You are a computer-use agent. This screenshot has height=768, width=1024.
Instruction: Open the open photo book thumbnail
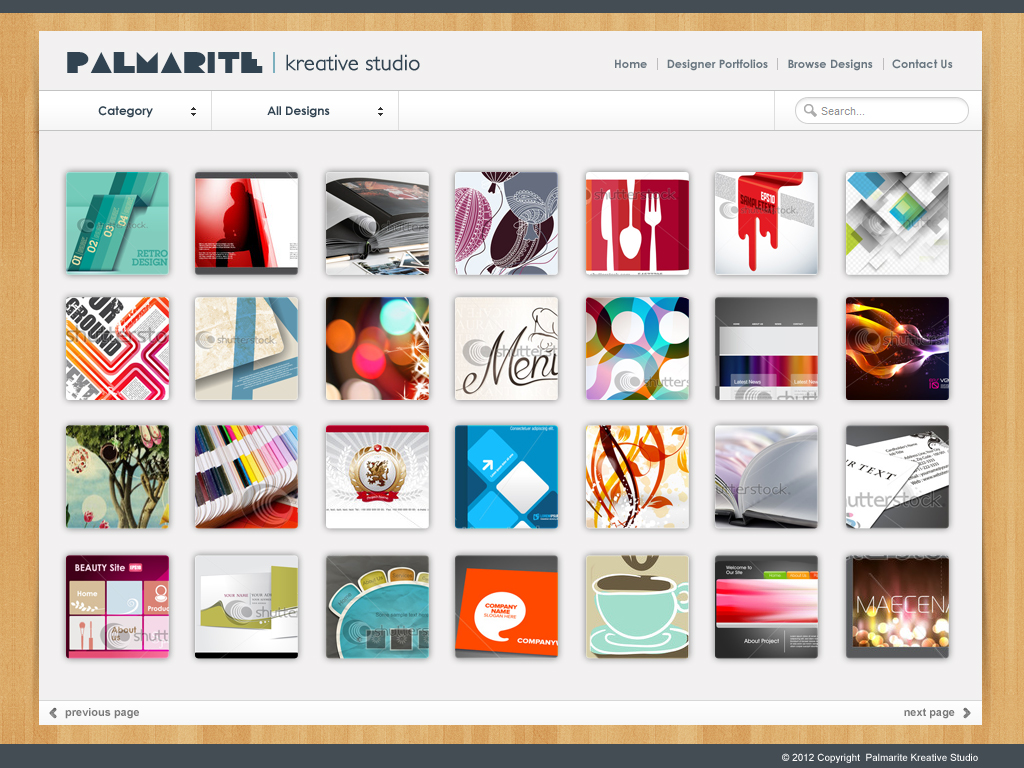(377, 223)
